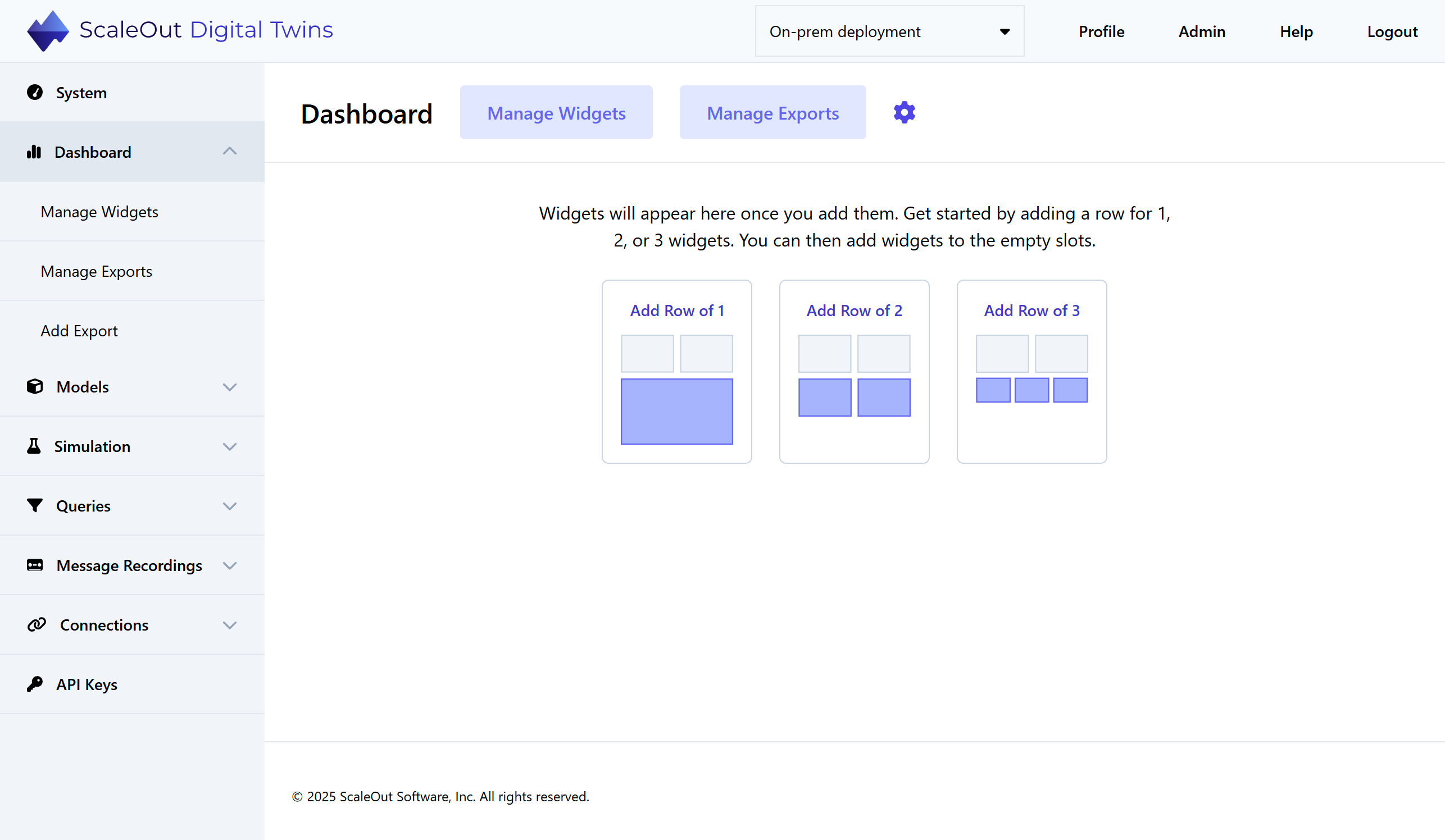Screen dimensions: 1445x840
Task: Click the Message Recordings sidebar label
Action: (129, 566)
